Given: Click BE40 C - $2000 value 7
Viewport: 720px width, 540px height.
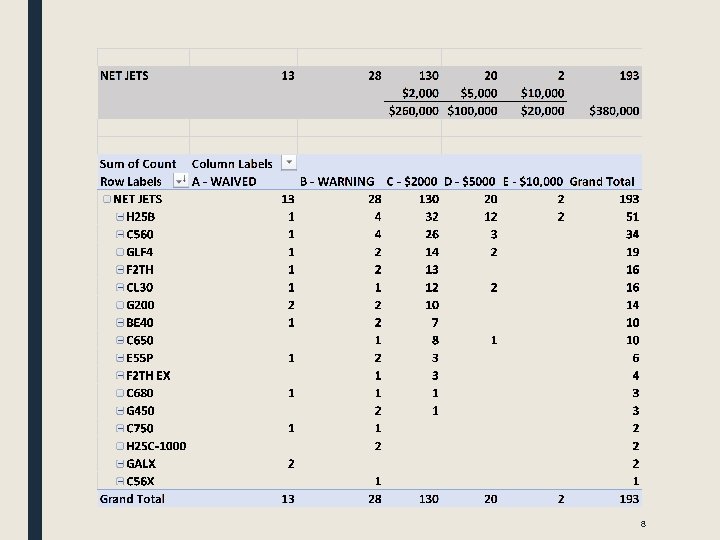Looking at the screenshot, I should pyautogui.click(x=435, y=323).
